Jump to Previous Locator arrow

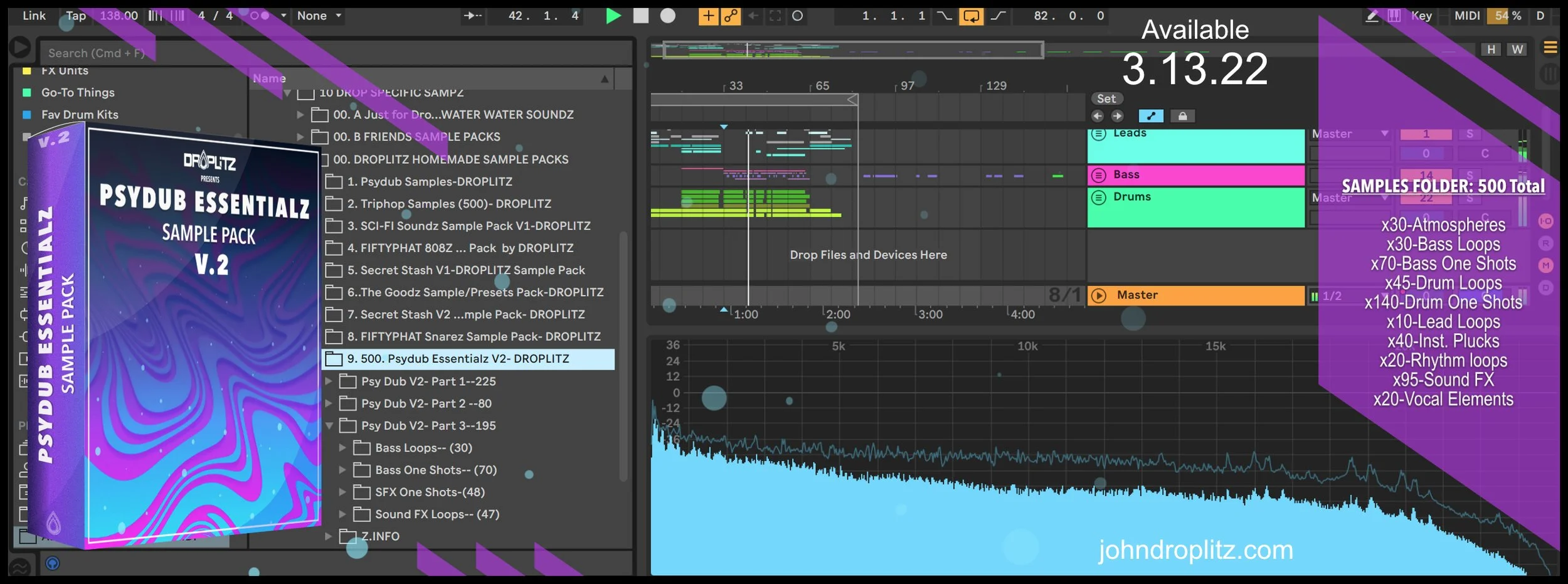click(x=1098, y=116)
